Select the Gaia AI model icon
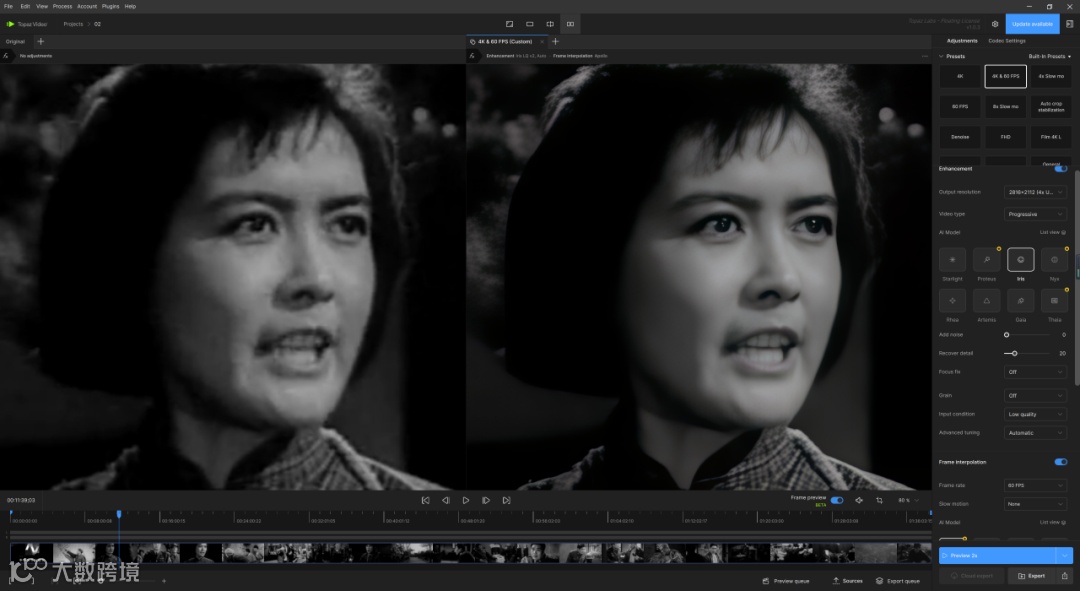Viewport: 1080px width, 591px height. 1021,300
